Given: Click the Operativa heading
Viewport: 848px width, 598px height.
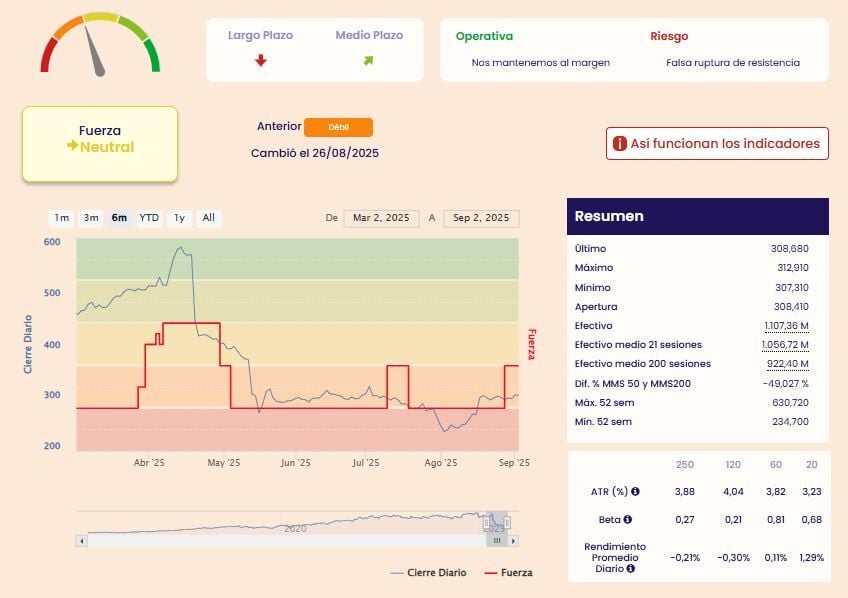Looking at the screenshot, I should (484, 36).
